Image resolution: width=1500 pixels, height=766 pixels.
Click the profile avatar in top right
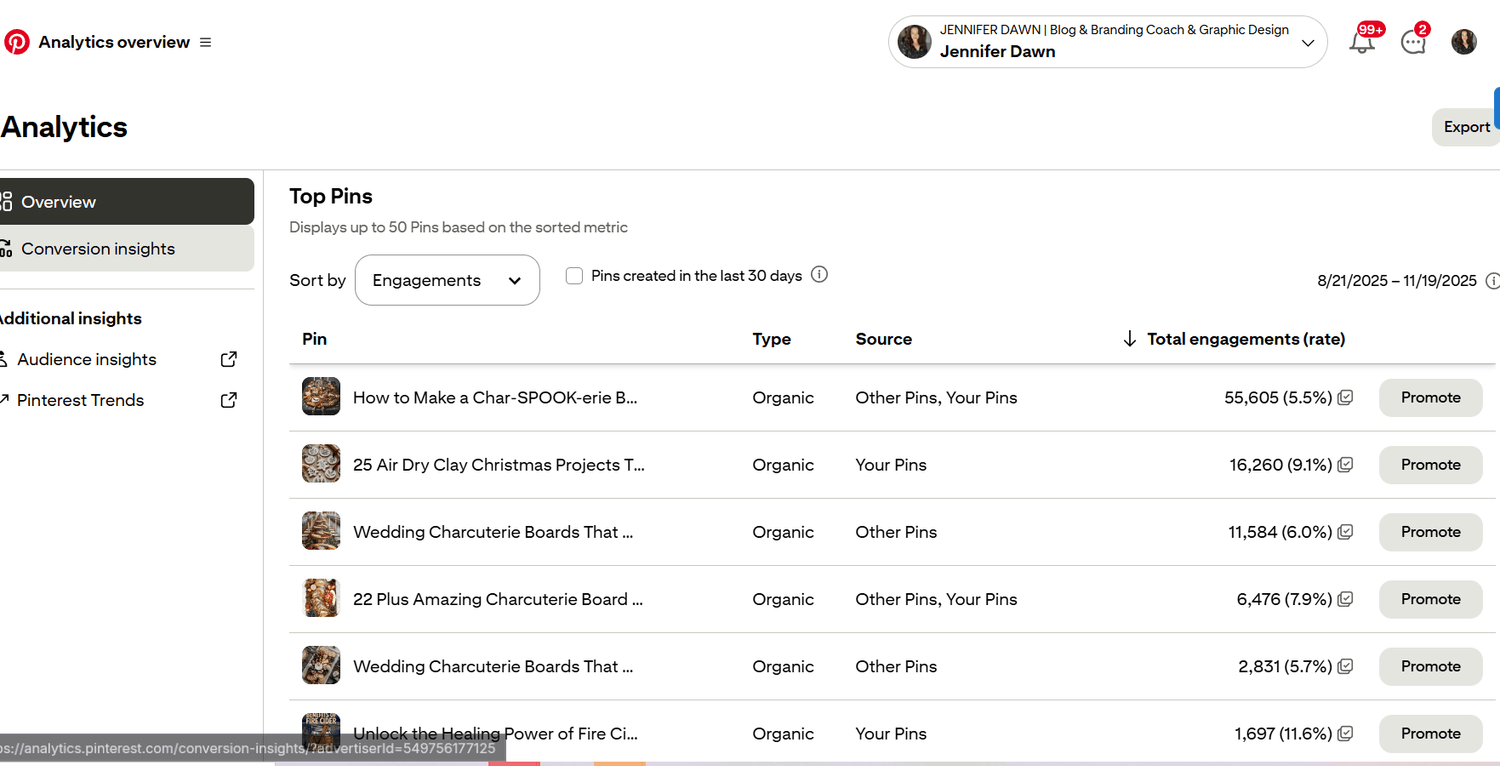pyautogui.click(x=1464, y=42)
